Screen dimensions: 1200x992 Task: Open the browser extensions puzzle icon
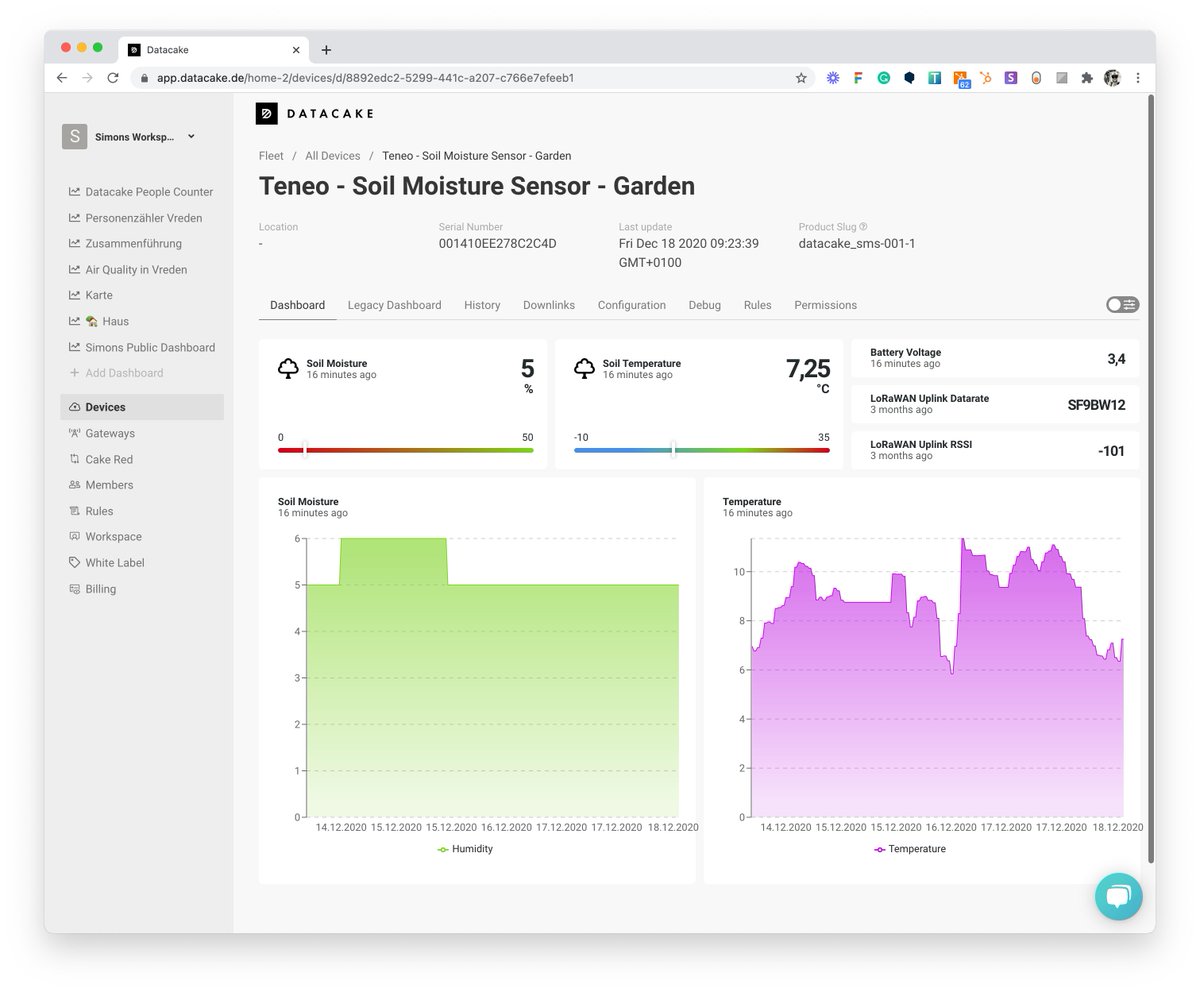1087,78
